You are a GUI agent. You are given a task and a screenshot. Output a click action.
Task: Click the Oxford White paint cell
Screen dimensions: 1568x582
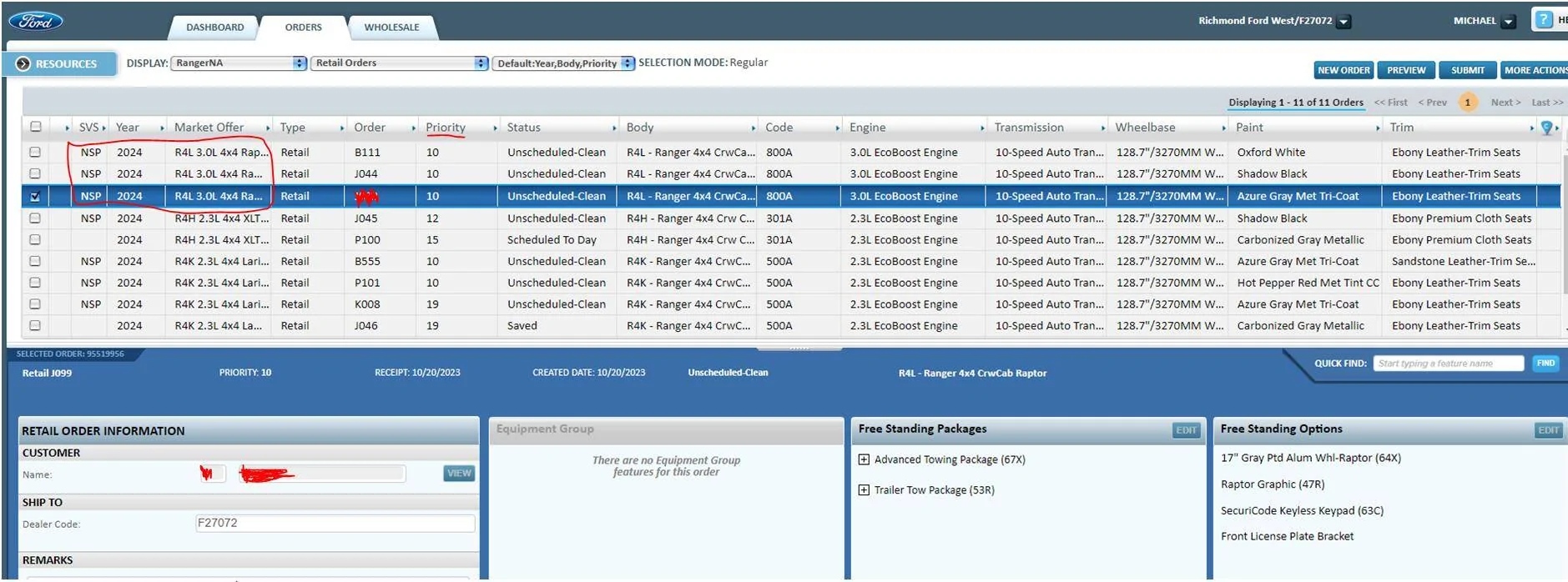point(1271,153)
